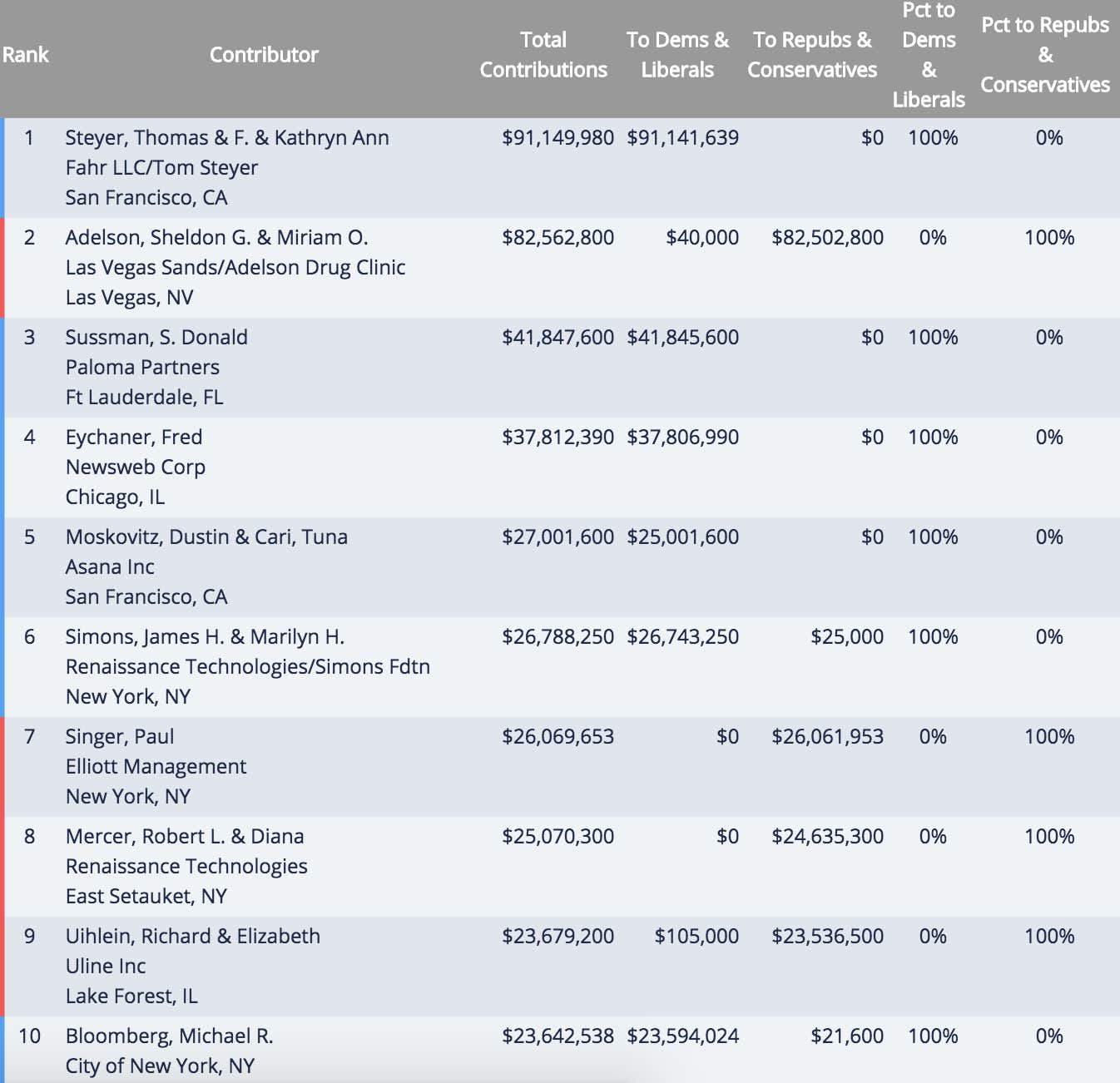Viewport: 1120px width, 1083px height.
Task: Select Simons, James H. & Marilyn H.
Action: point(205,636)
